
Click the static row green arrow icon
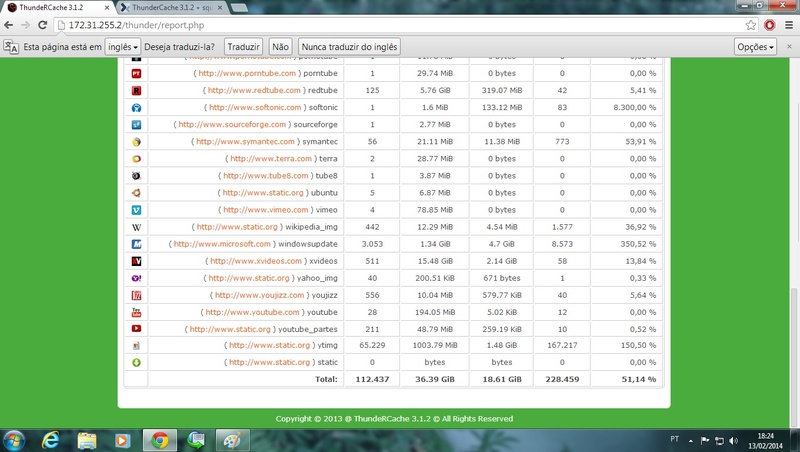(136, 363)
